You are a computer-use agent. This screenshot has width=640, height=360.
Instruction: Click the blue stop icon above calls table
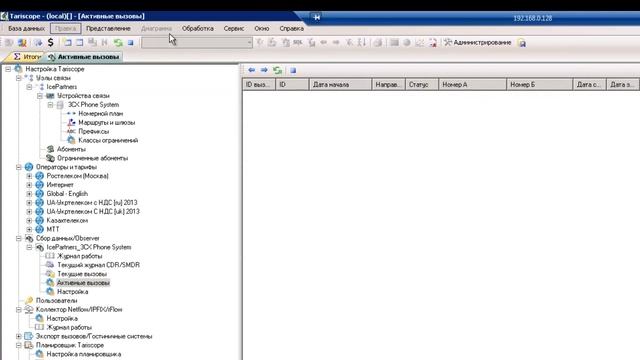pos(293,70)
